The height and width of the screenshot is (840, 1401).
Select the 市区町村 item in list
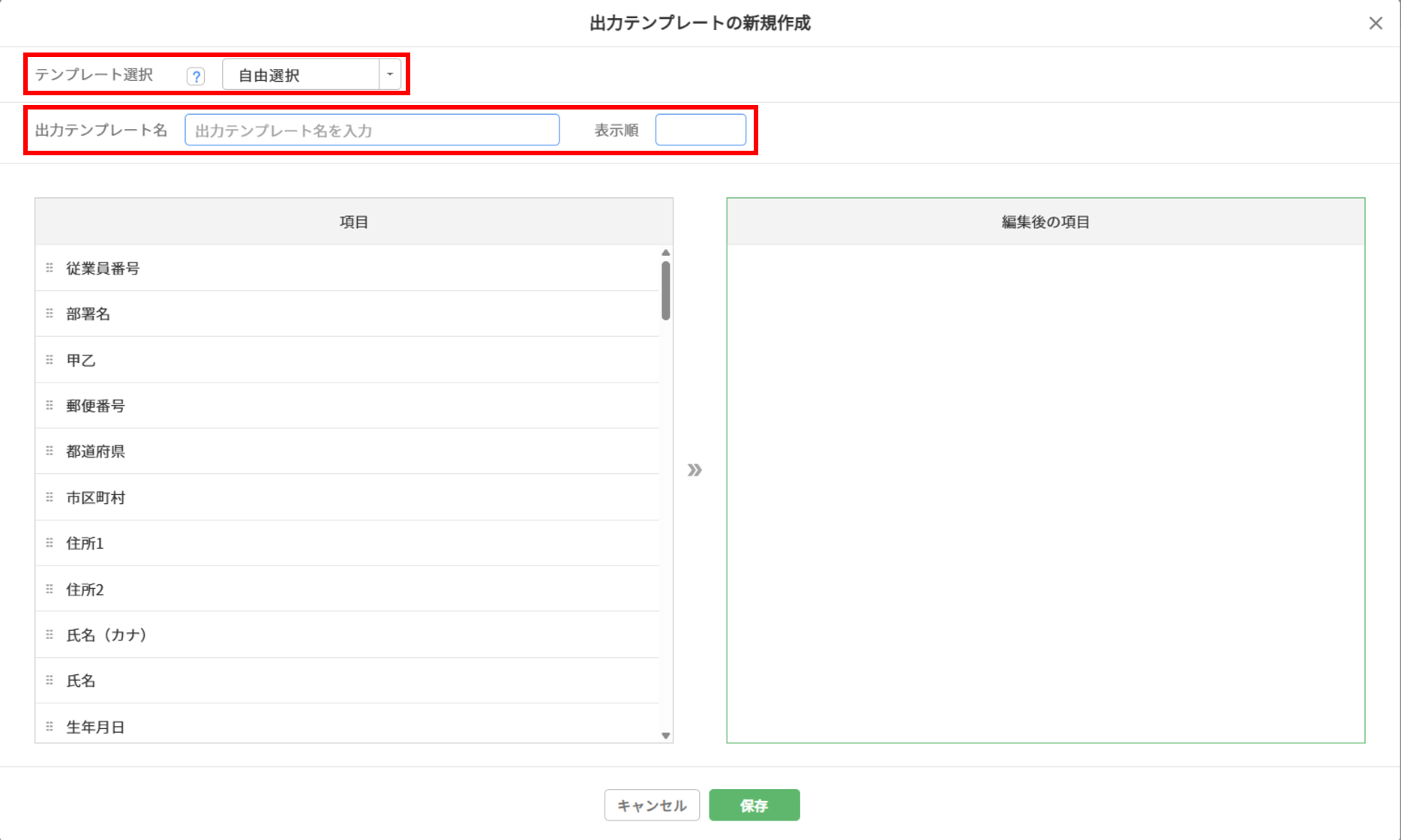click(x=95, y=498)
